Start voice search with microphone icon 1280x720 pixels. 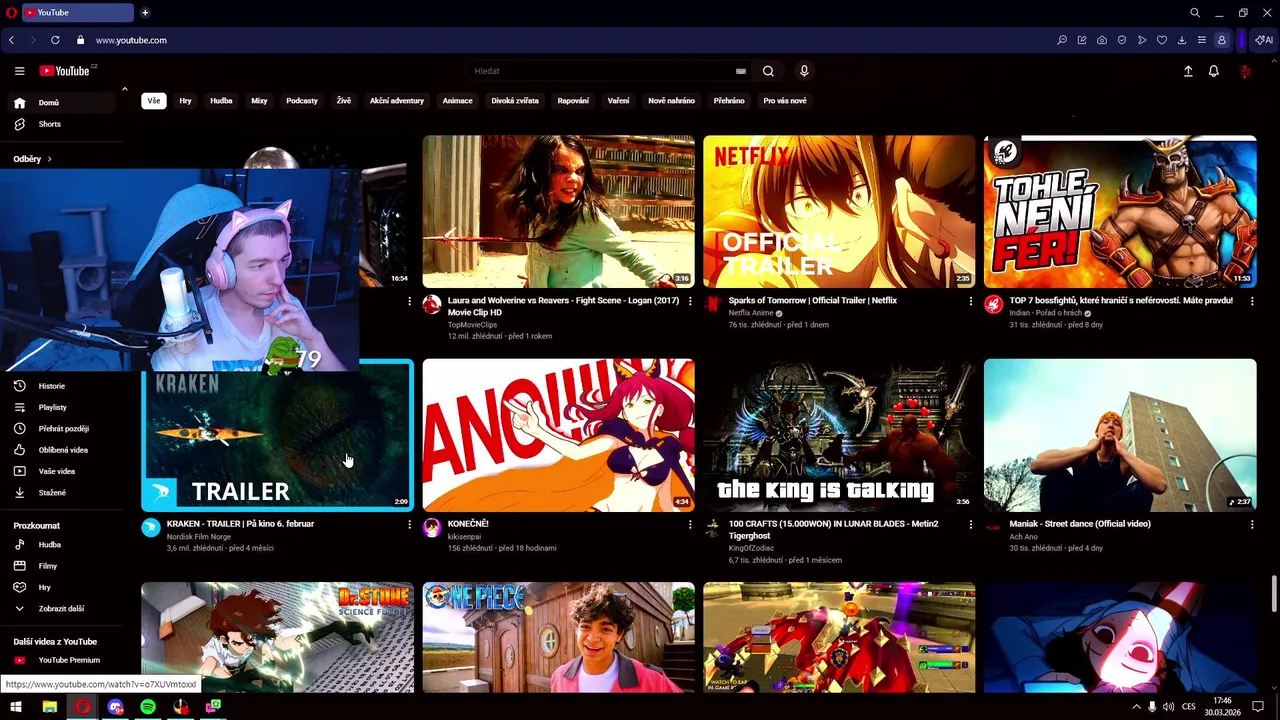click(x=804, y=71)
